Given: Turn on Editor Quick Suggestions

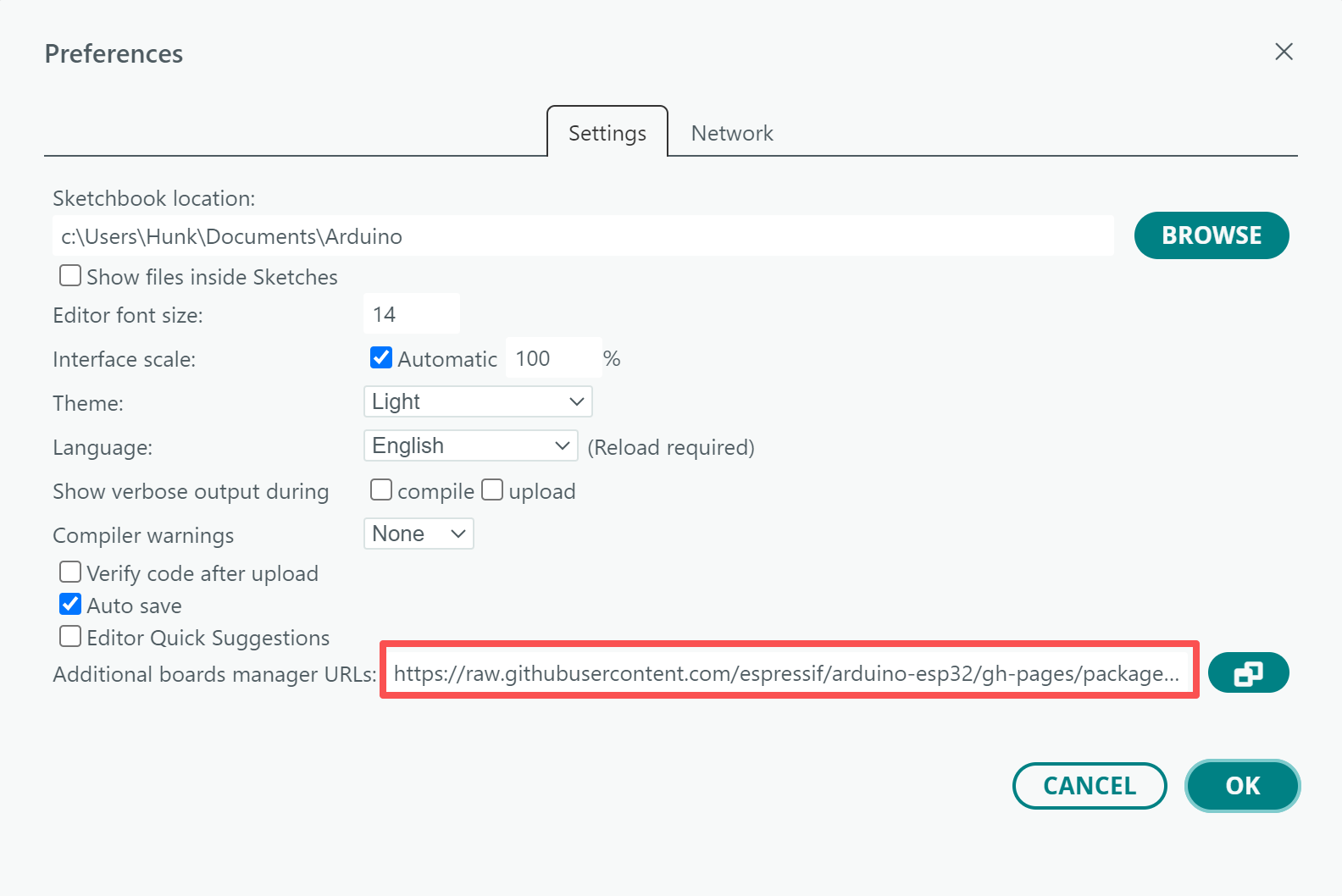Looking at the screenshot, I should pyautogui.click(x=70, y=637).
